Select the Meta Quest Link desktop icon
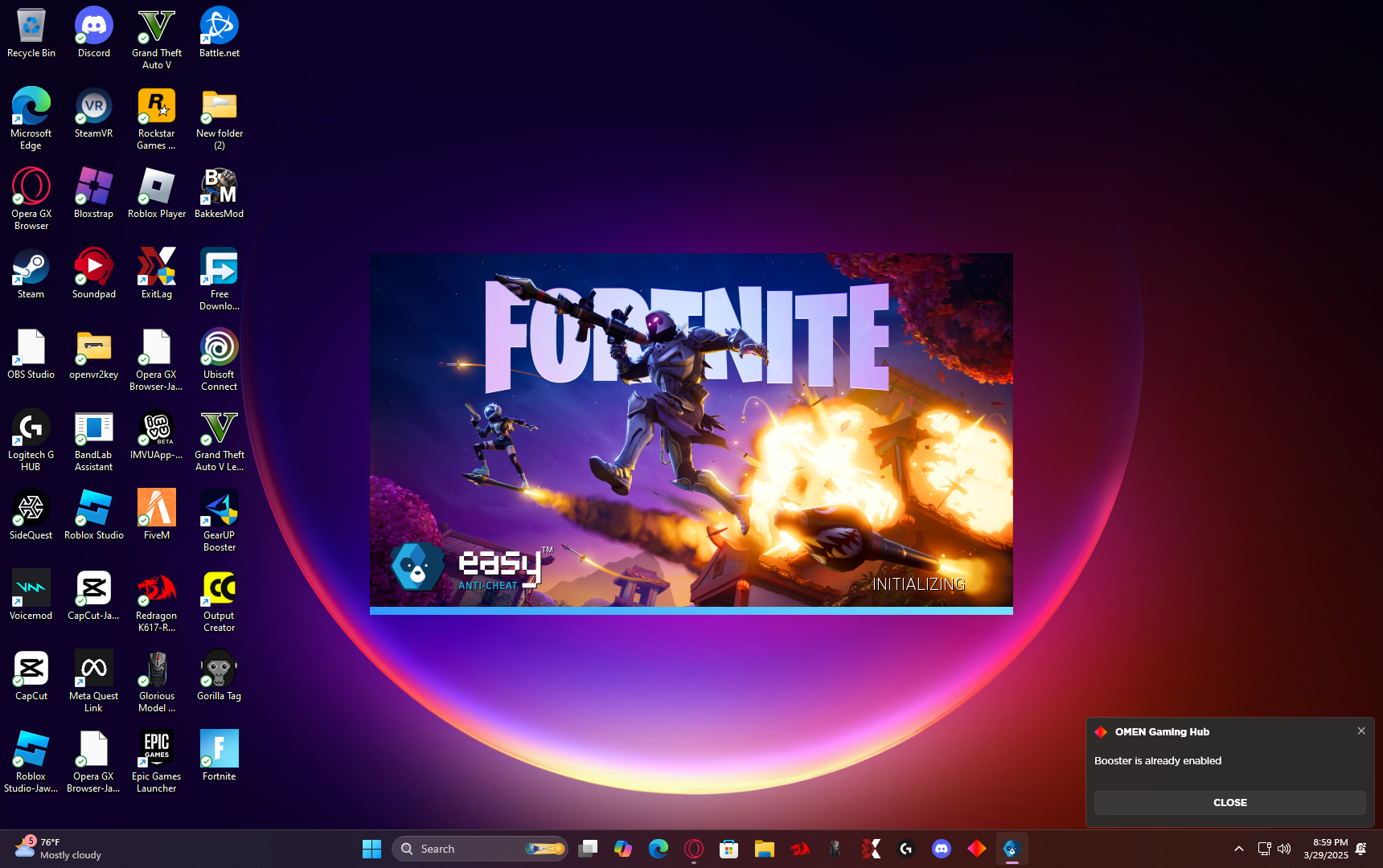The width and height of the screenshot is (1383, 868). [x=94, y=682]
